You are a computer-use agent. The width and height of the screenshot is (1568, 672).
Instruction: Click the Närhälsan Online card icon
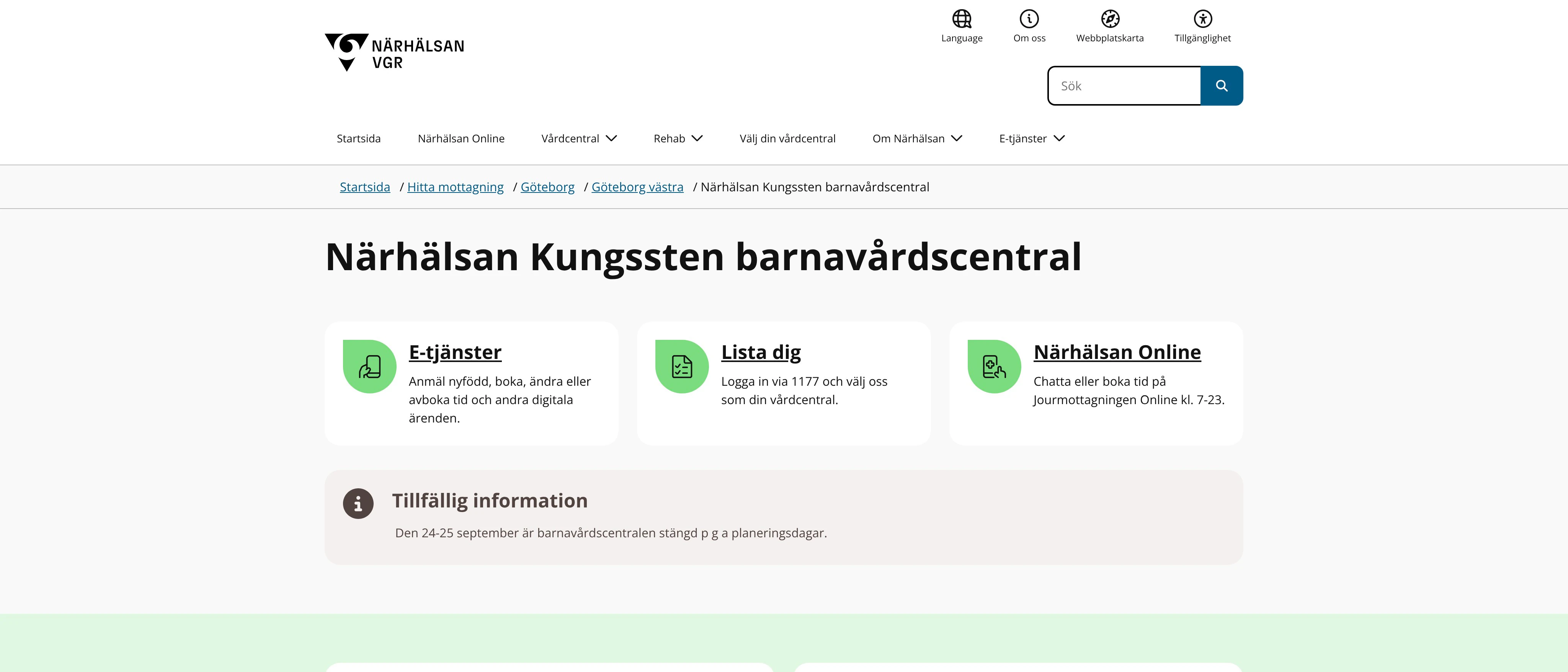click(x=994, y=367)
